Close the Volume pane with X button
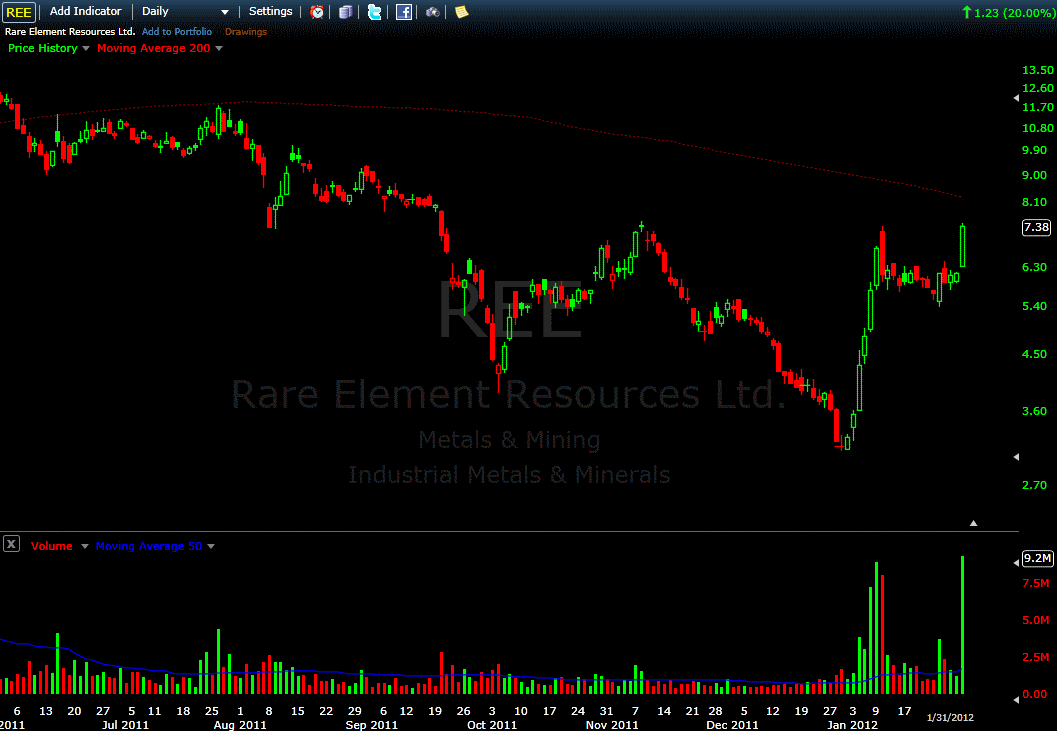This screenshot has width=1057, height=731. point(11,544)
